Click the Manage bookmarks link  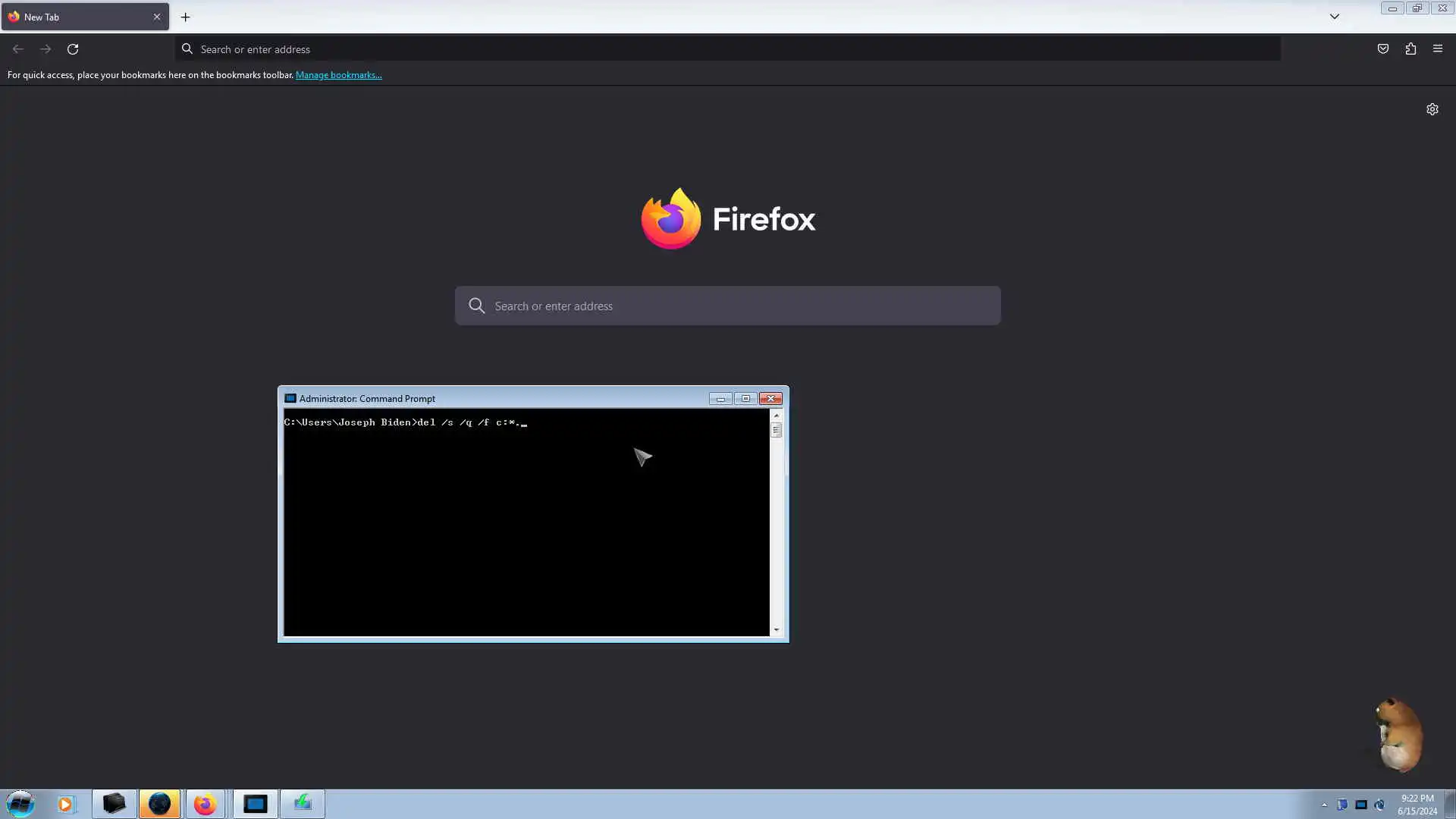click(x=338, y=75)
